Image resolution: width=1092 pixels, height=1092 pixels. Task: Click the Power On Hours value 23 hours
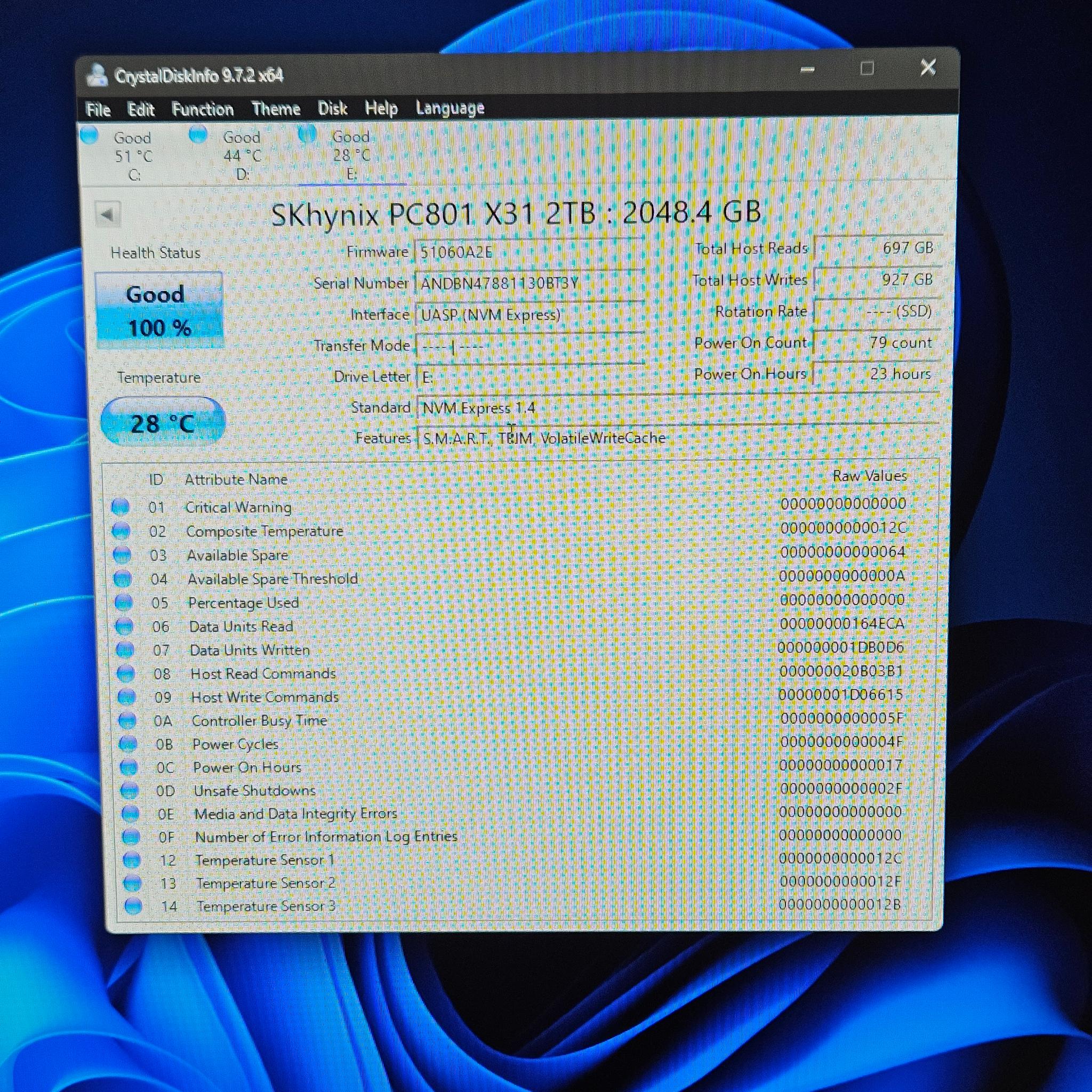click(876, 374)
